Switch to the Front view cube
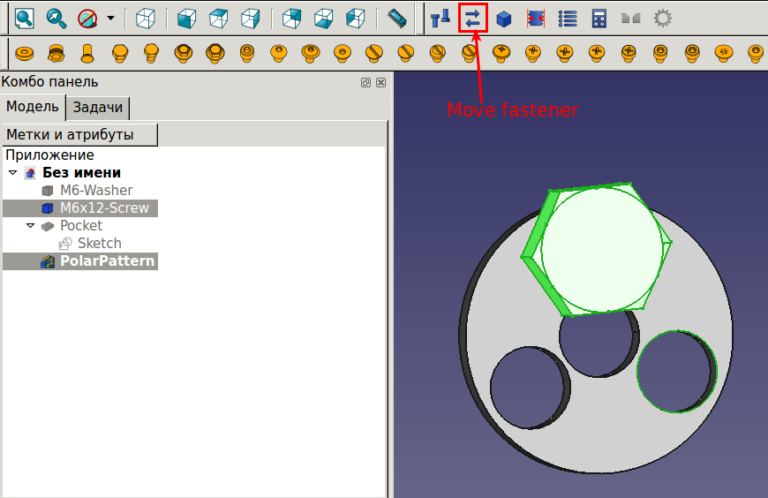This screenshot has height=498, width=768. 187,19
